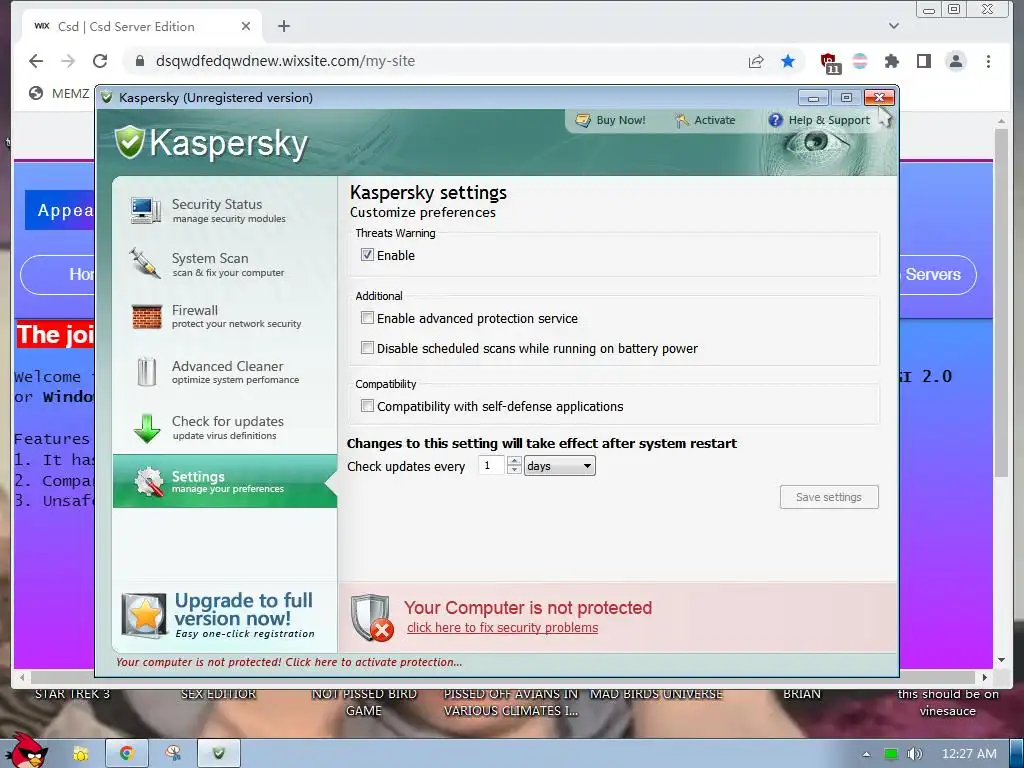Image resolution: width=1024 pixels, height=768 pixels.
Task: Open the days interval dropdown
Action: (560, 466)
